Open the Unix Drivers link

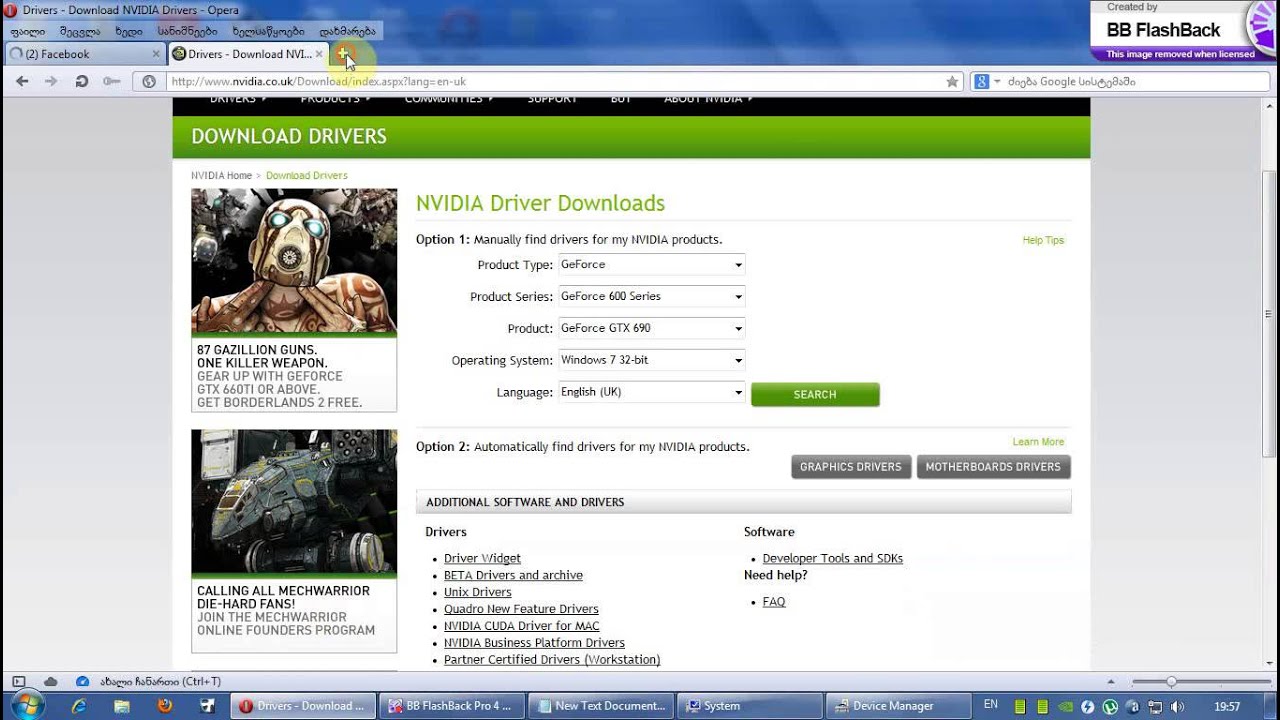(478, 593)
